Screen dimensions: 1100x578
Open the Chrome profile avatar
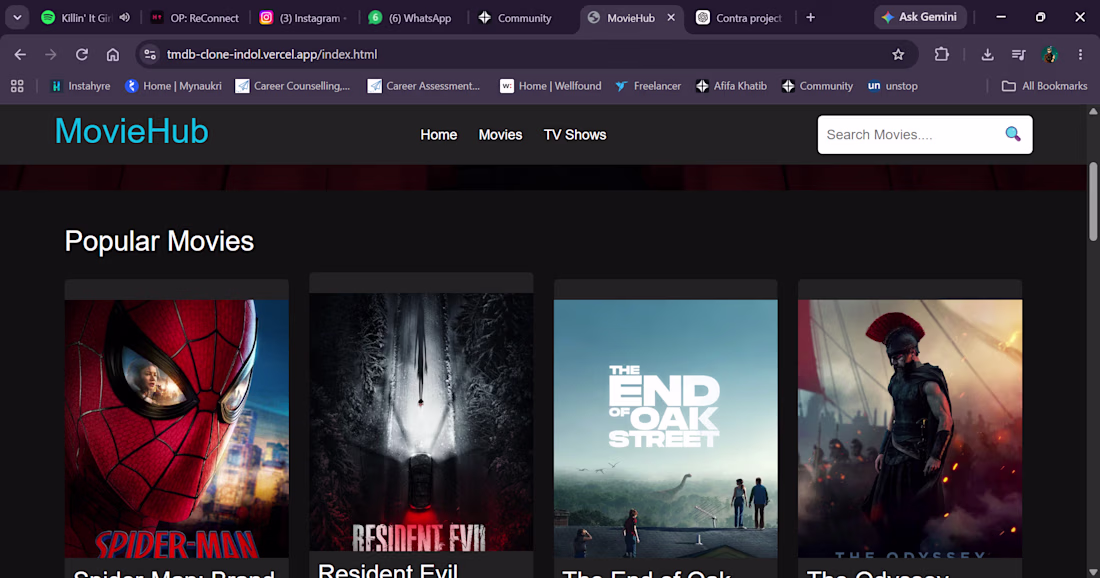1050,54
